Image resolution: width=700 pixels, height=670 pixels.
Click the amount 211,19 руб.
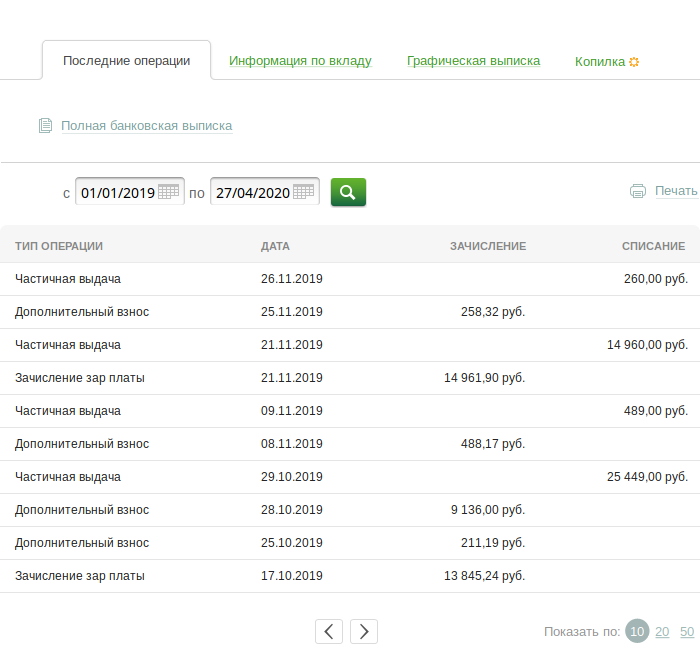tap(493, 543)
